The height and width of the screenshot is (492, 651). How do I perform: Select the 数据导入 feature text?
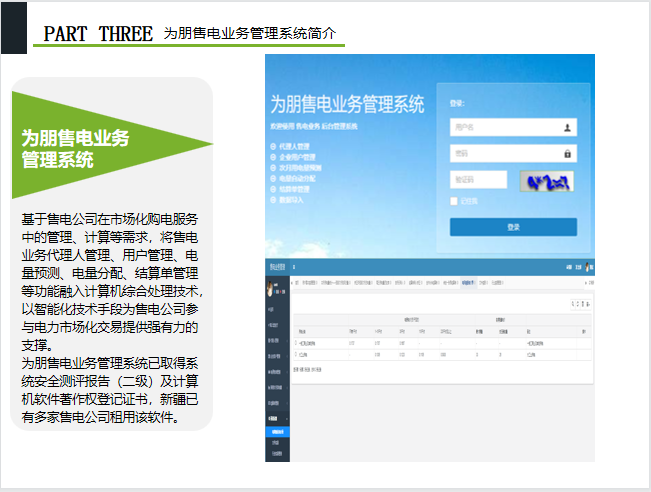pos(291,200)
